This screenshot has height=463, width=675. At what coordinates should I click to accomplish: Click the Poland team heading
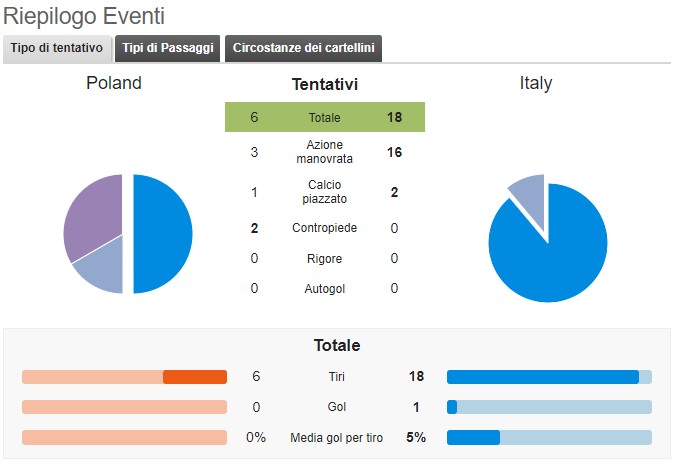114,83
